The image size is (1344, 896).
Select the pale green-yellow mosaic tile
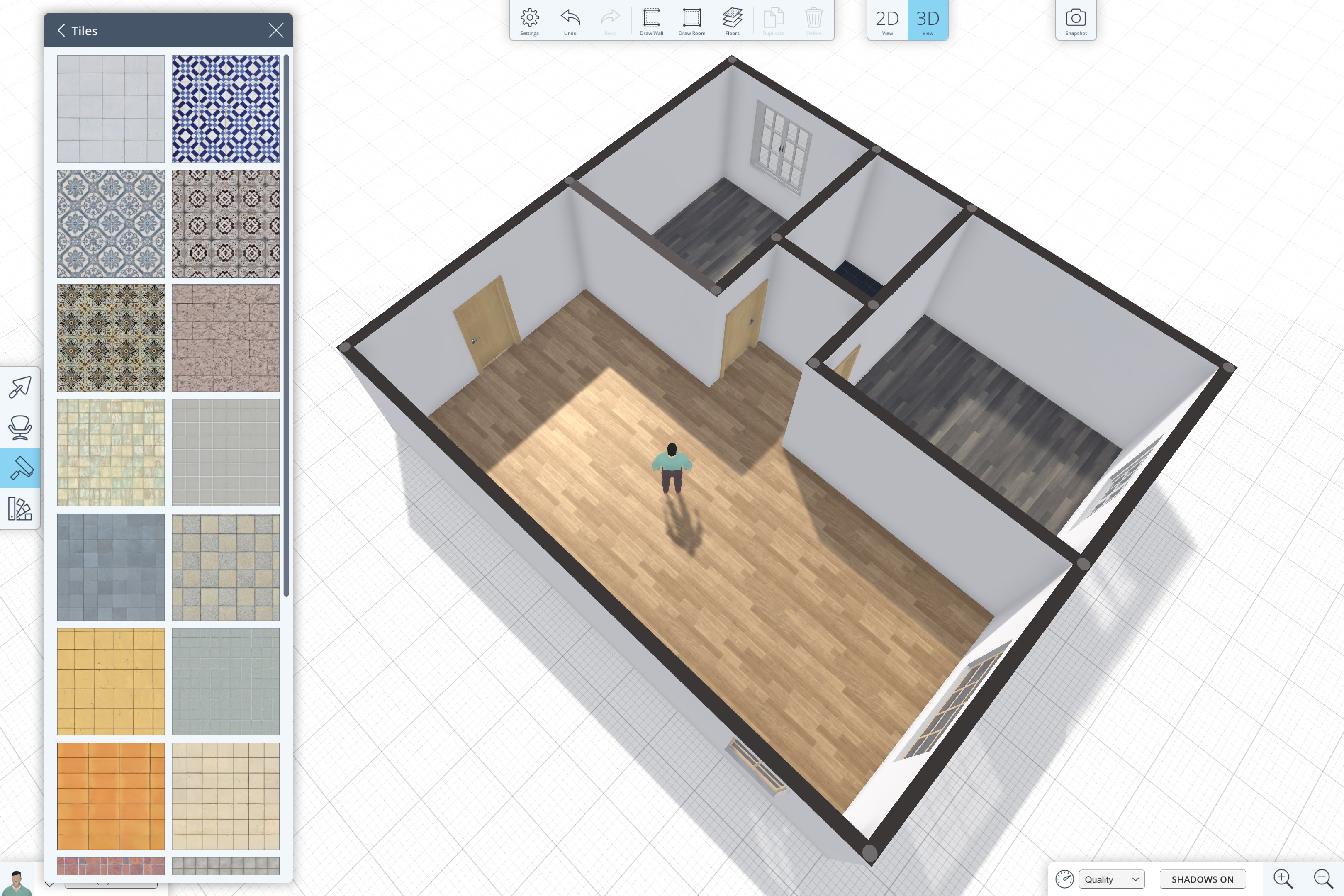(111, 453)
